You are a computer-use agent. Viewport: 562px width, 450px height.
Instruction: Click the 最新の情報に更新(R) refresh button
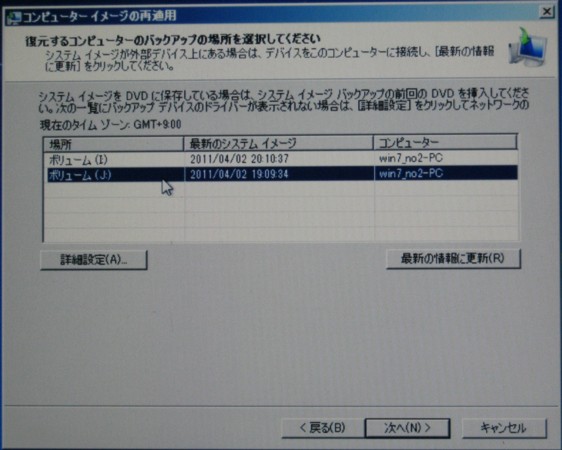tap(453, 259)
